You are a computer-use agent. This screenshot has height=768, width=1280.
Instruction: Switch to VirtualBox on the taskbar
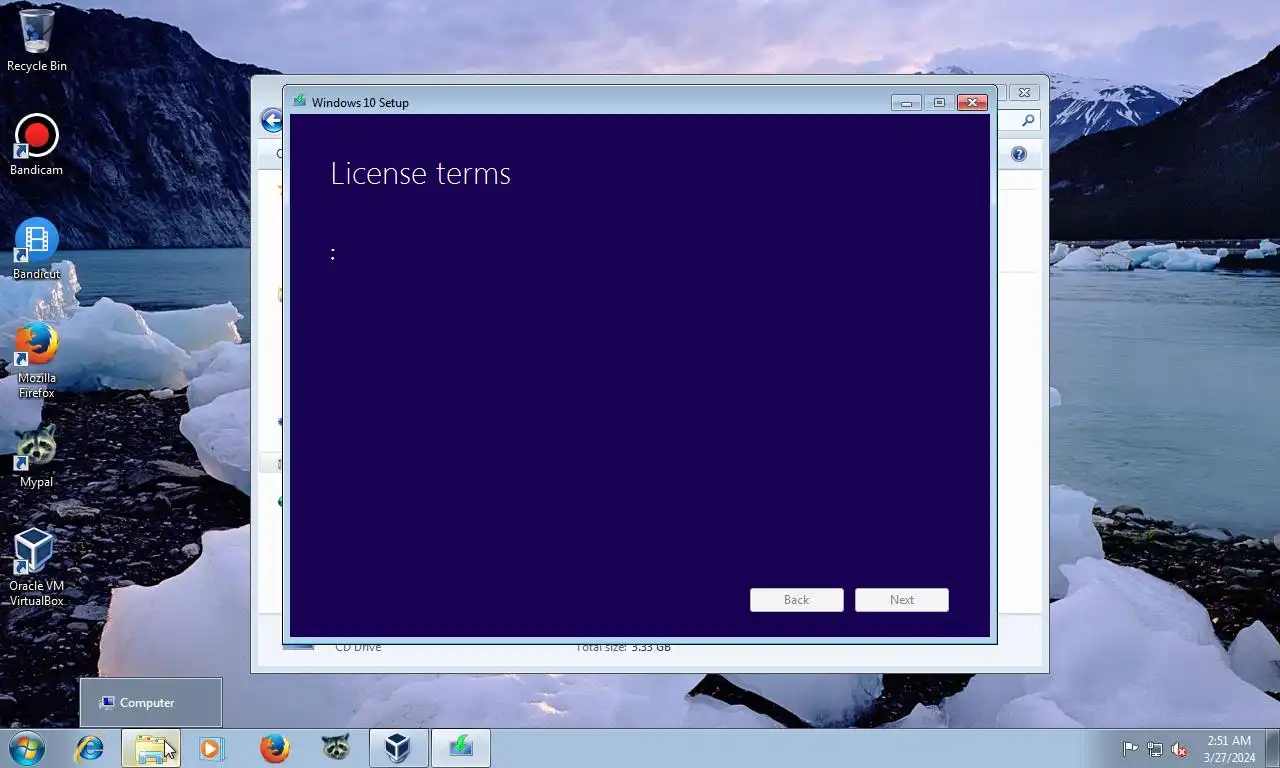coord(398,748)
